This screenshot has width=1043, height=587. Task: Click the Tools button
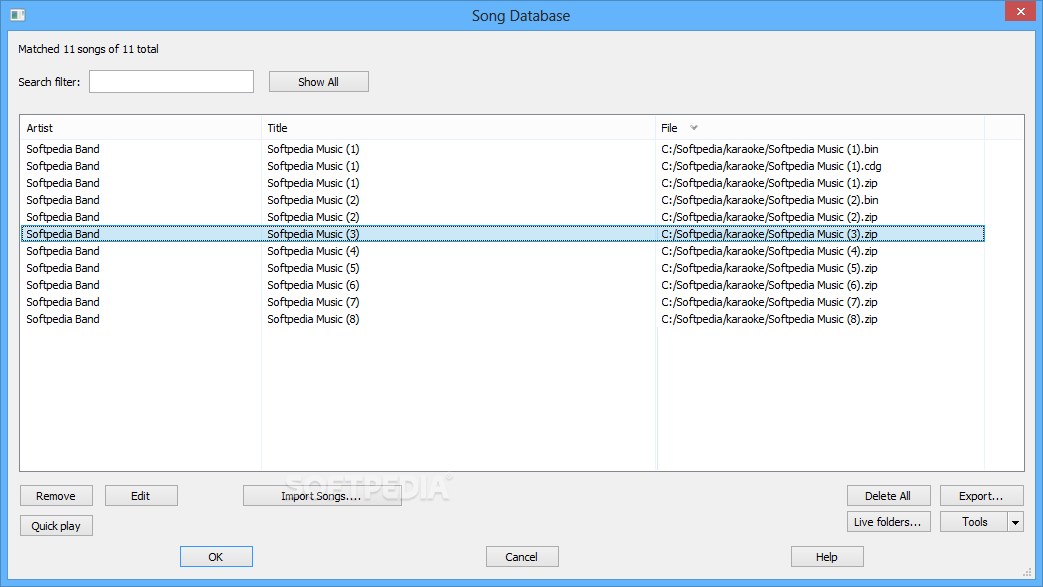(x=974, y=522)
